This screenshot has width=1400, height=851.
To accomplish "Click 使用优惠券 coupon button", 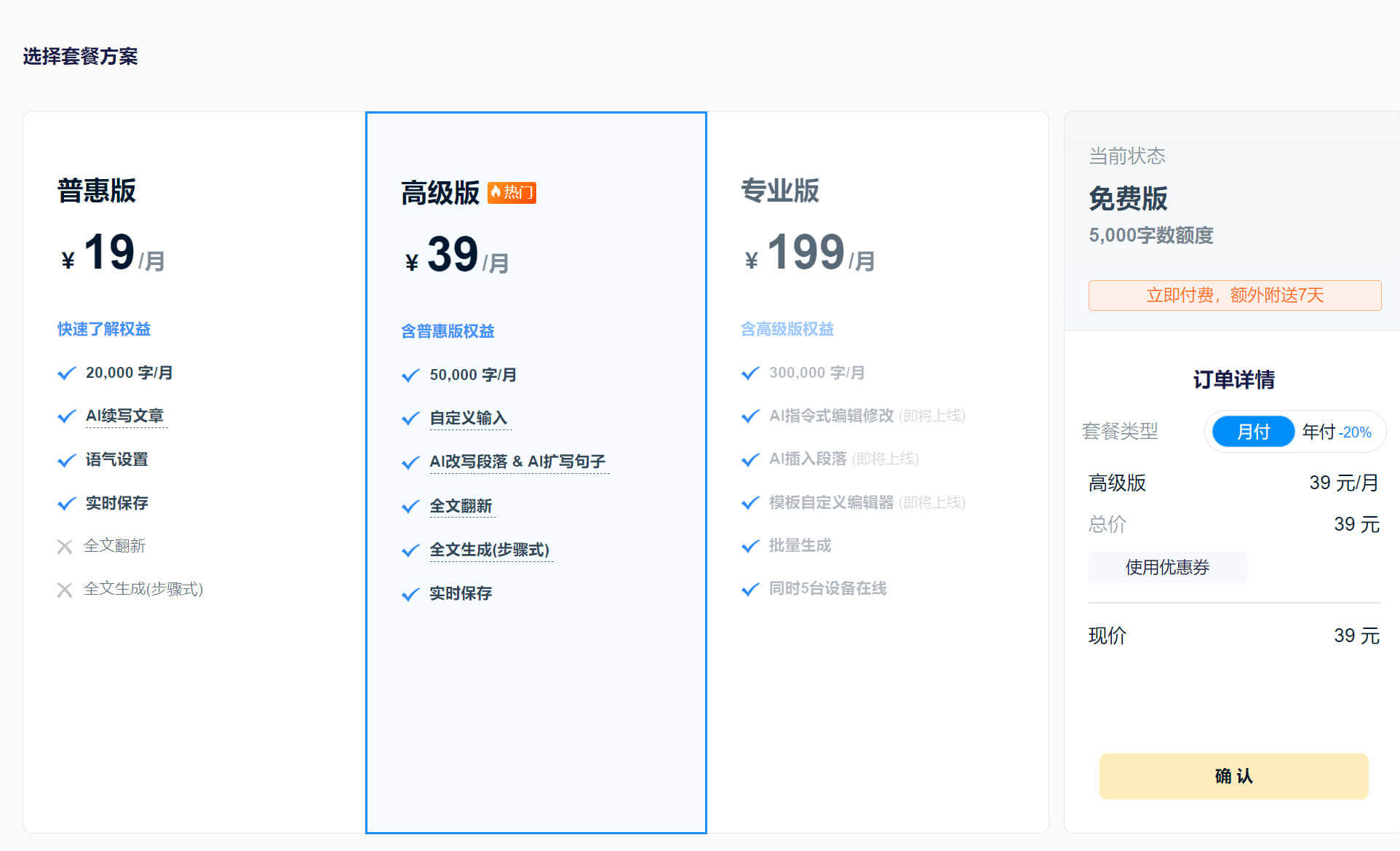I will click(1167, 567).
